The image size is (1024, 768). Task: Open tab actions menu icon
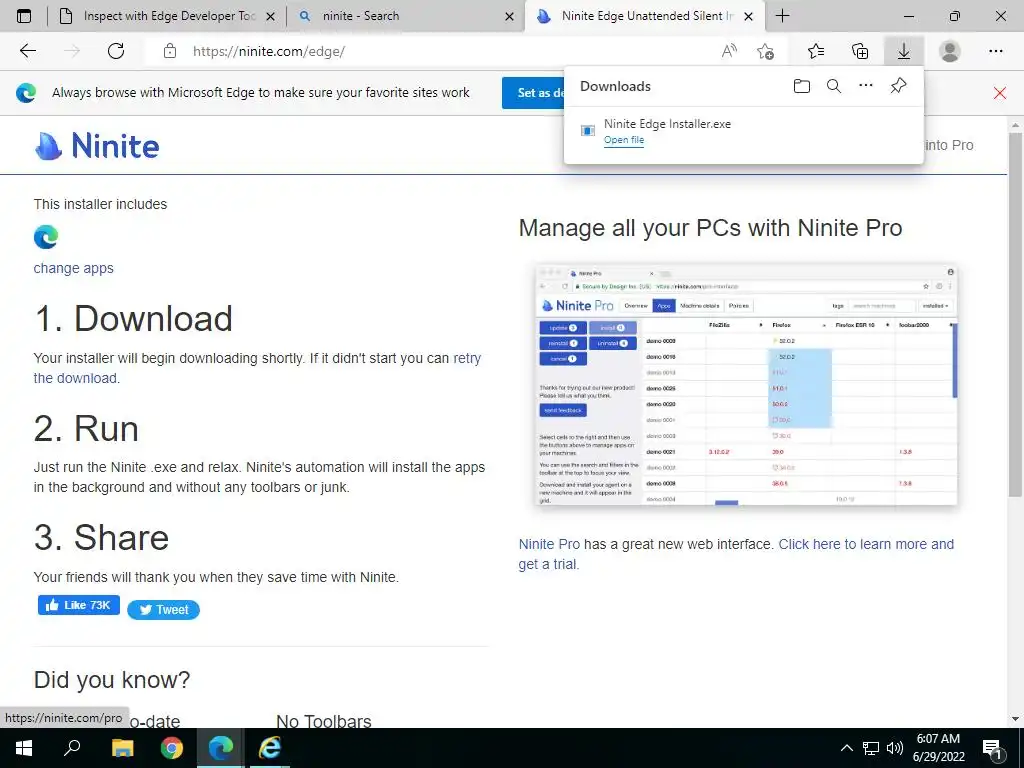(24, 16)
